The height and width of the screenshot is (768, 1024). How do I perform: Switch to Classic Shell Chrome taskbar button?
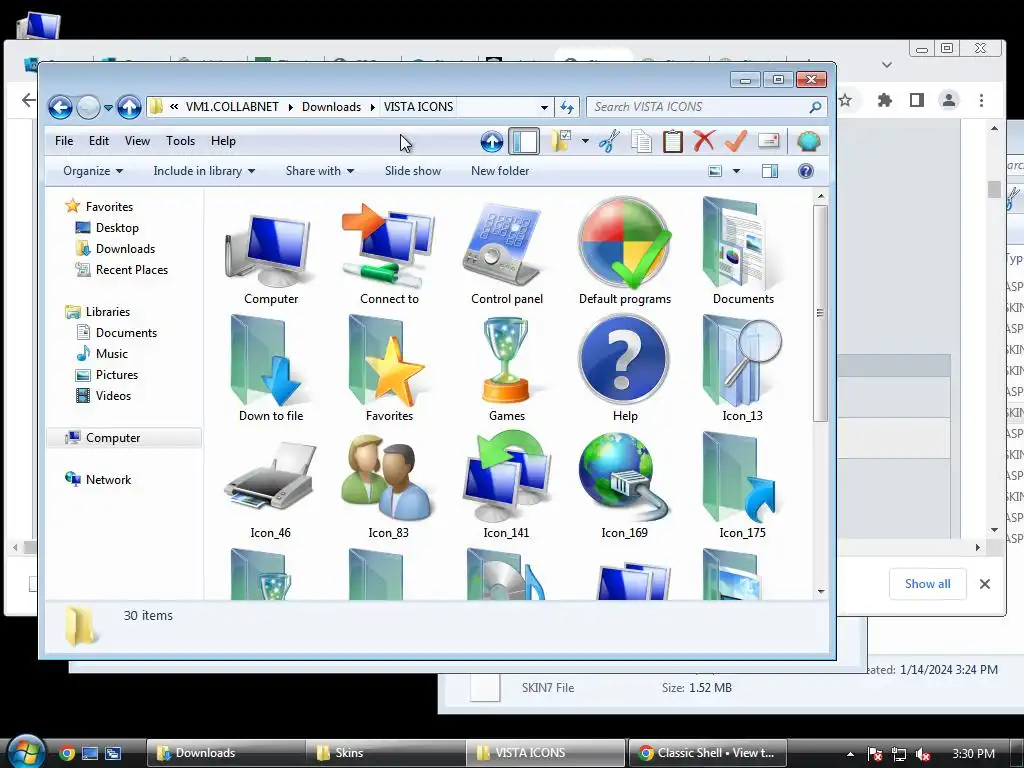tap(706, 753)
